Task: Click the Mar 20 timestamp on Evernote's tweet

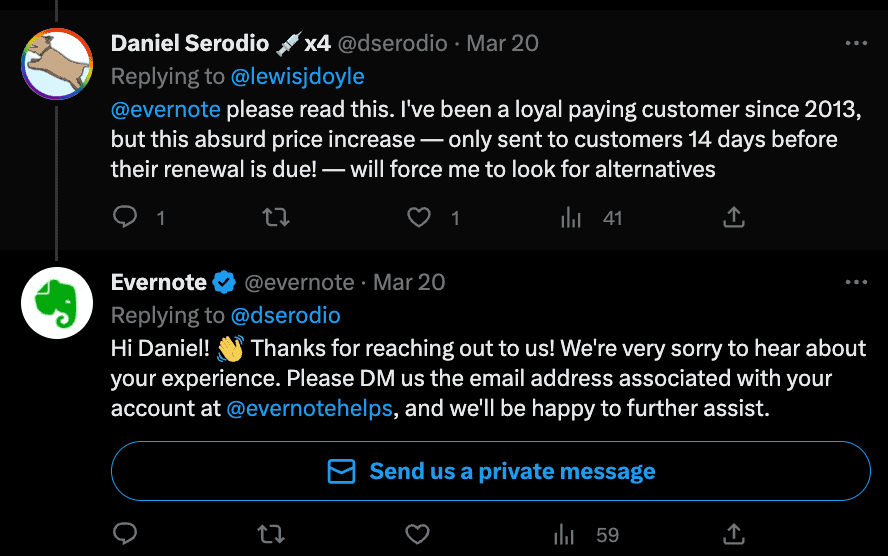Action: 409,282
